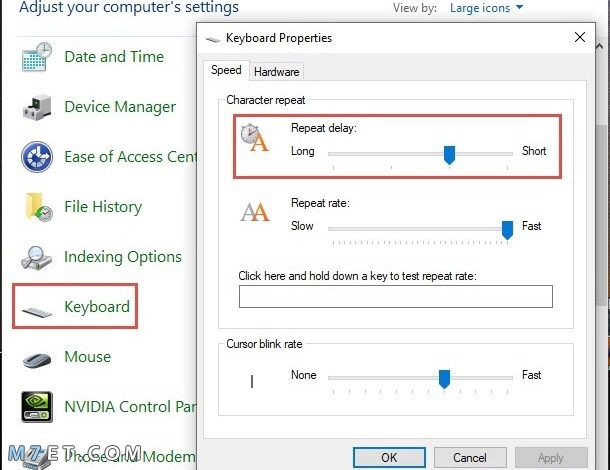Switch to the Hardware tab
This screenshot has height=470, width=610.
276,72
